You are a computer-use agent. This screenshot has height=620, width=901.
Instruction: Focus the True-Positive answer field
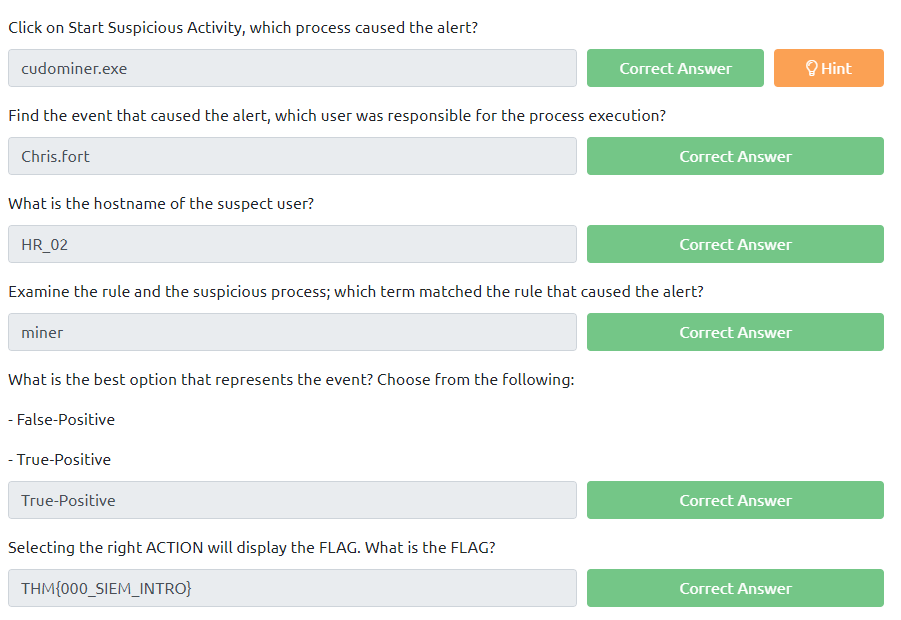[x=292, y=500]
